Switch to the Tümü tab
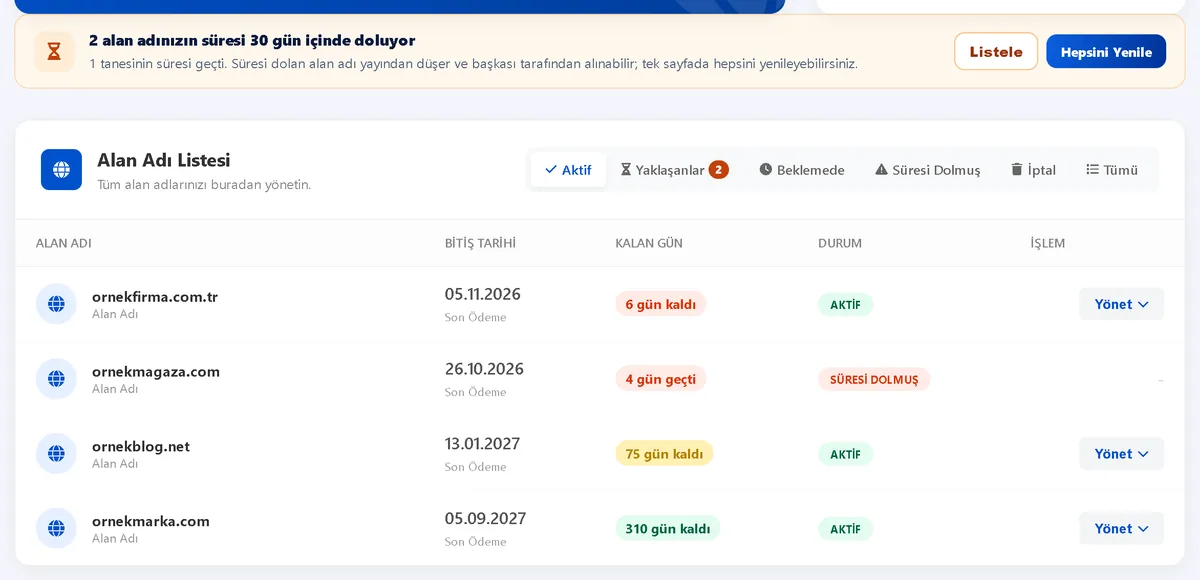The image size is (1200, 580). click(1112, 170)
